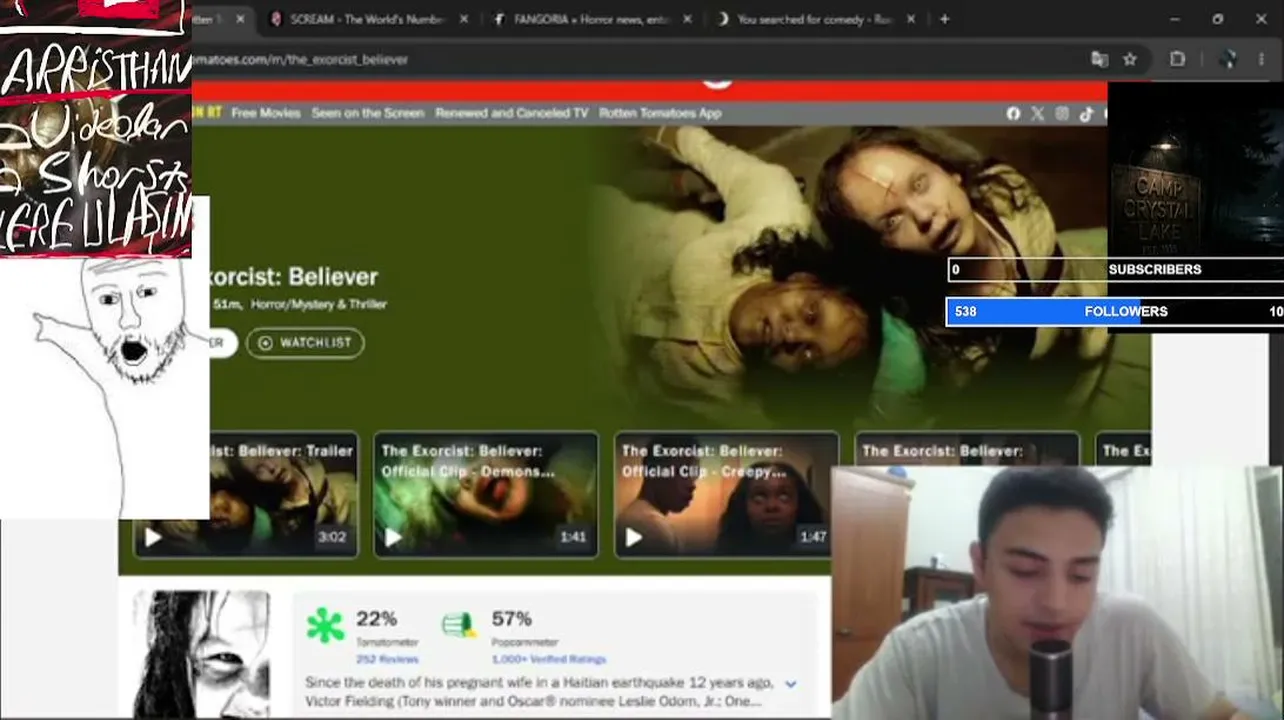Play the 3:02 Exorcist: Believer Trailer

point(153,538)
